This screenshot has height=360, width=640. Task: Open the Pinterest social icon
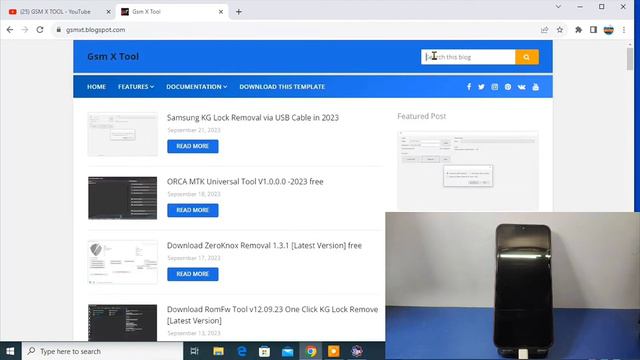pyautogui.click(x=508, y=87)
